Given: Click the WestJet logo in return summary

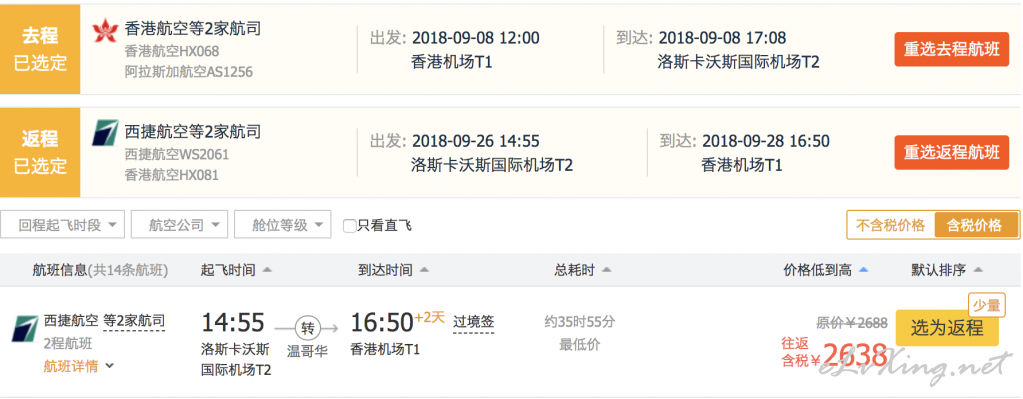Looking at the screenshot, I should (x=105, y=133).
